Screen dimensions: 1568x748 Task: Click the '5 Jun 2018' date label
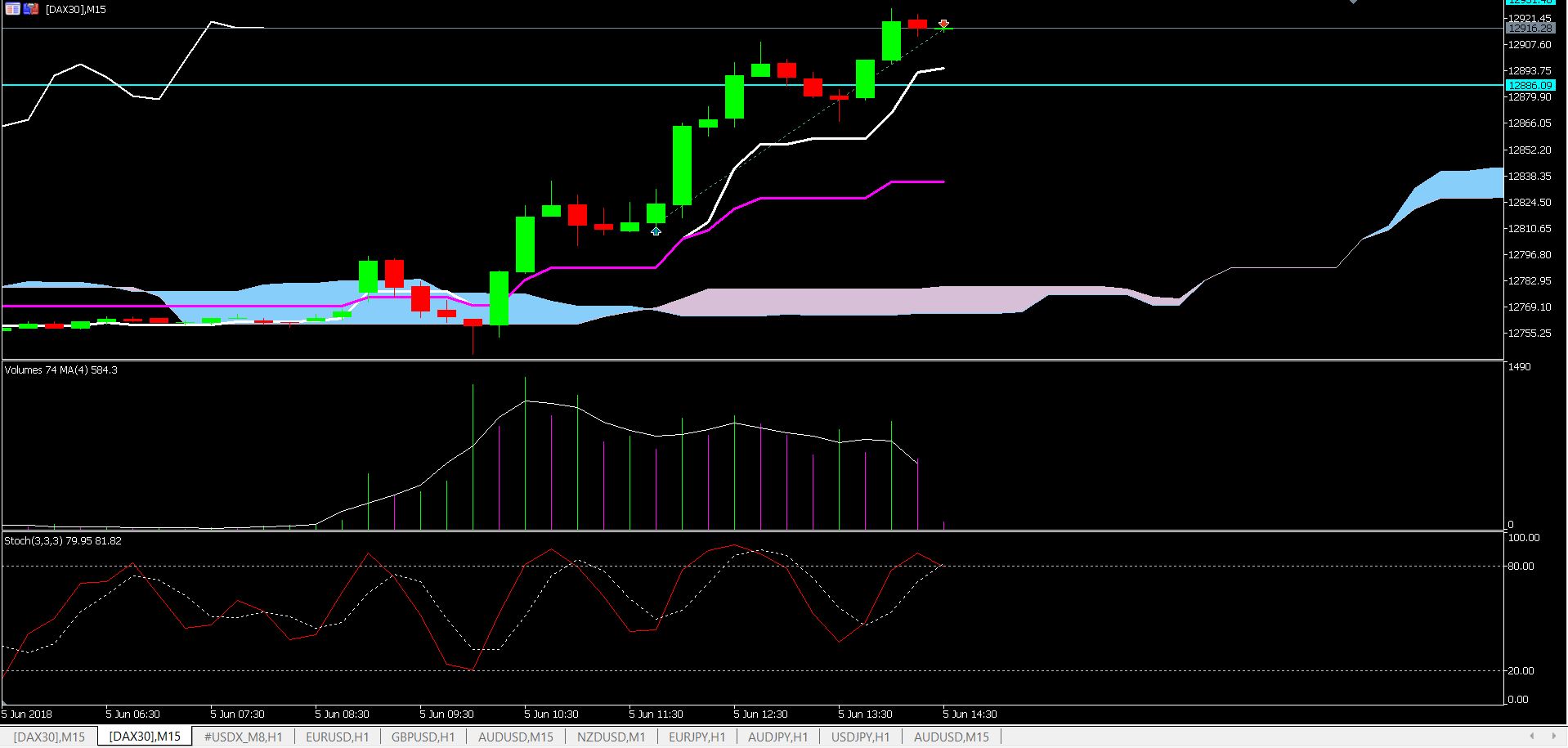(x=27, y=714)
